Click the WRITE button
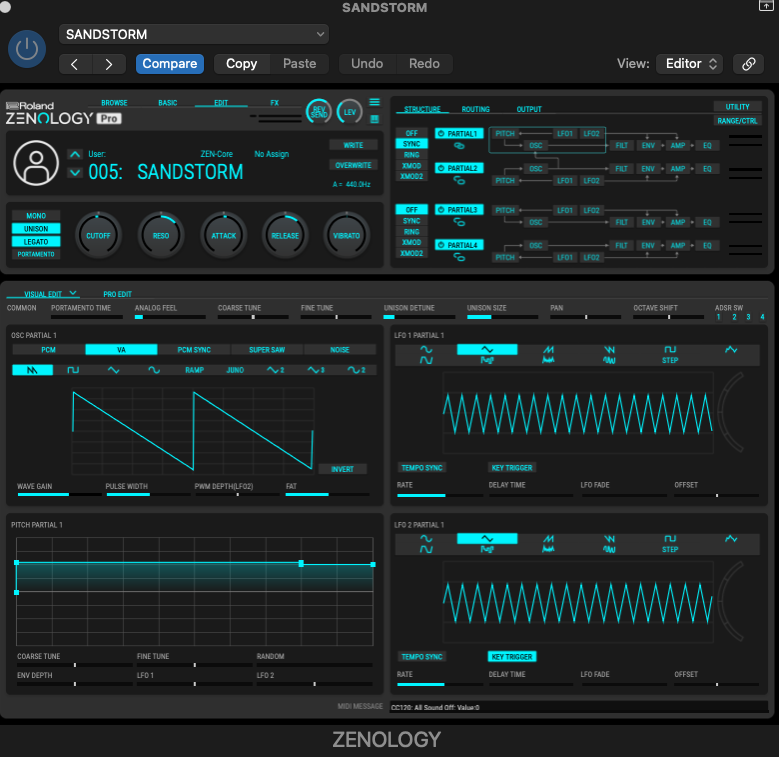This screenshot has width=779, height=757. 353,145
